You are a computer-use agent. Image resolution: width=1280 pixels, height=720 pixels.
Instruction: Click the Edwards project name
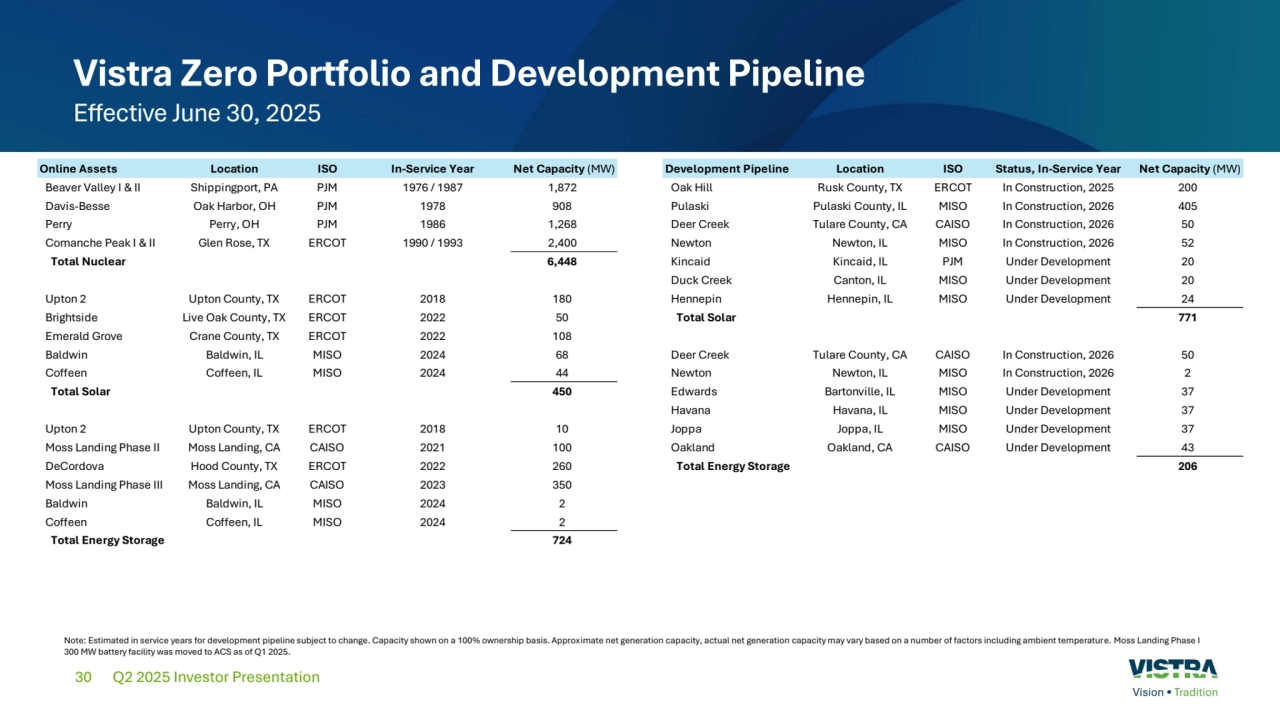pos(694,392)
